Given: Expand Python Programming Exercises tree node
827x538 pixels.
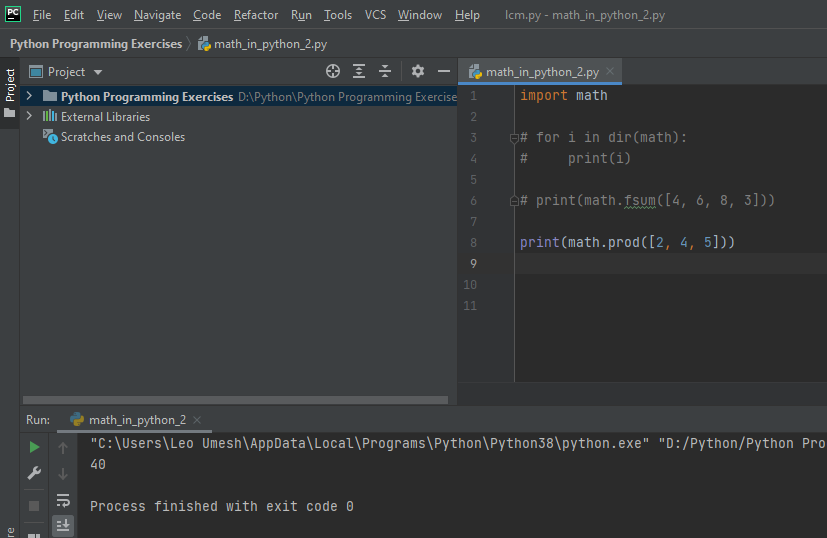Looking at the screenshot, I should [30, 96].
